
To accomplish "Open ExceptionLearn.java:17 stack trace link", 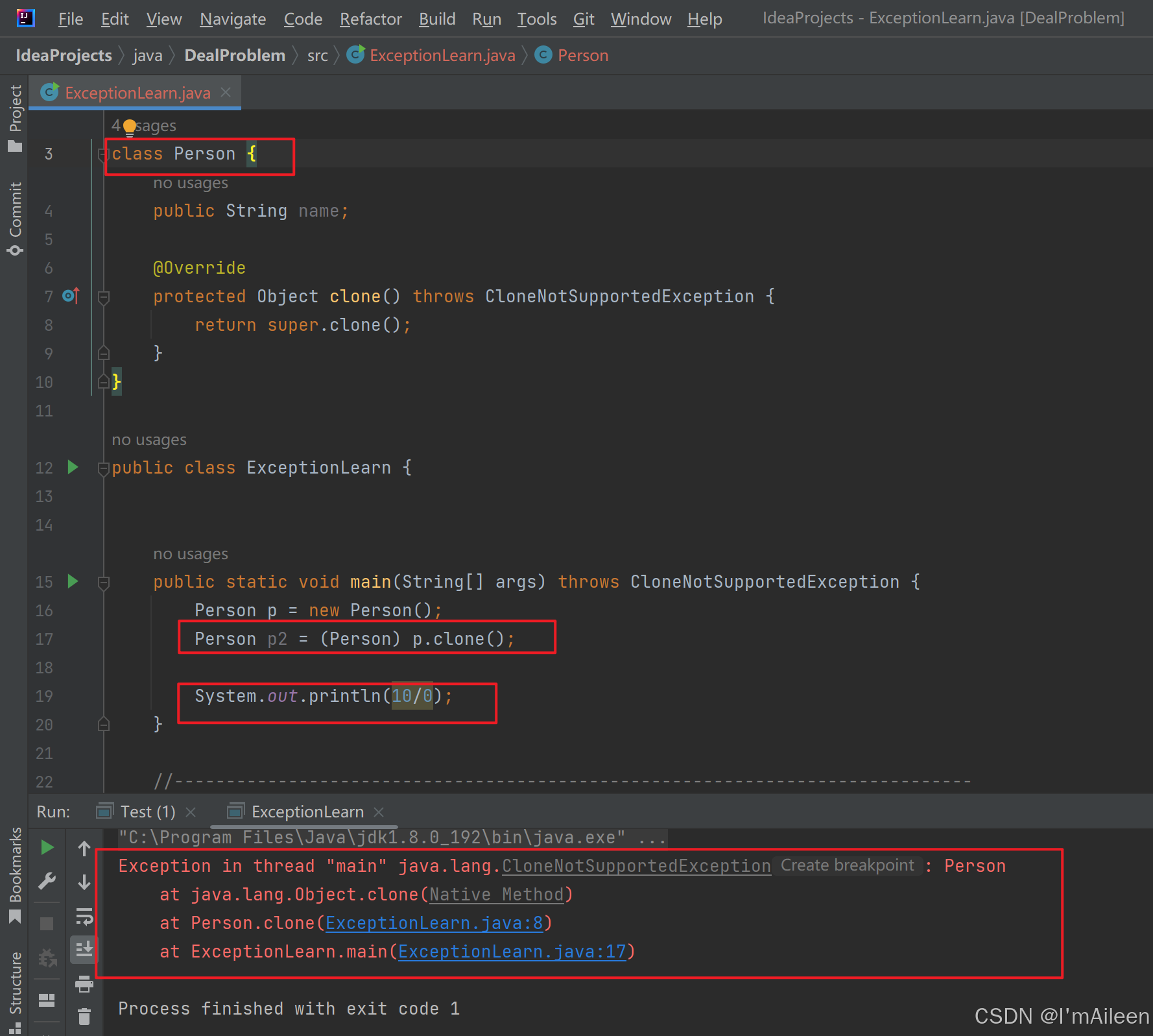I will point(512,952).
